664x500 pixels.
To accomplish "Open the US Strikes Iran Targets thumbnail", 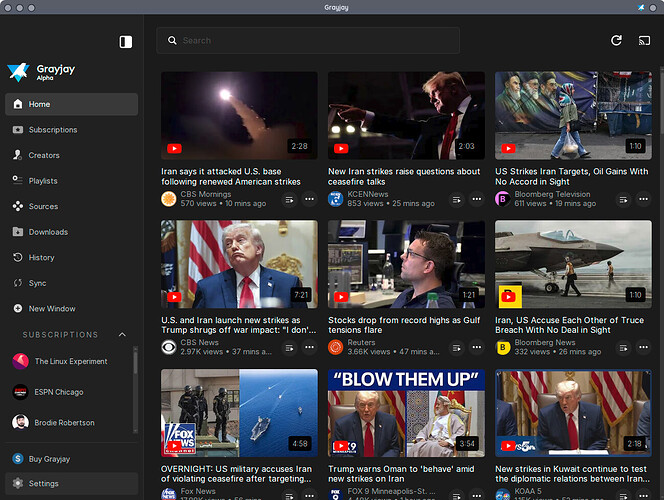I will [573, 116].
